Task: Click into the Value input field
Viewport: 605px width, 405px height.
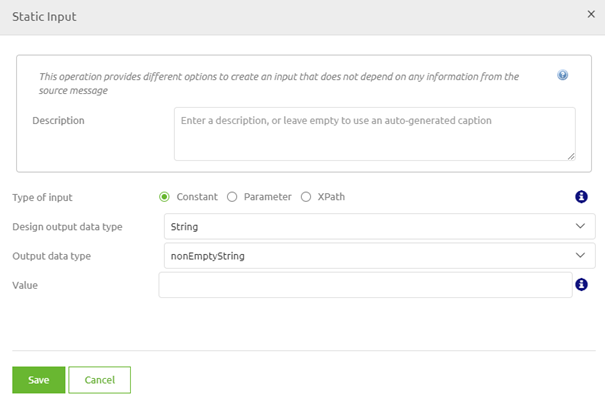Action: 365,285
